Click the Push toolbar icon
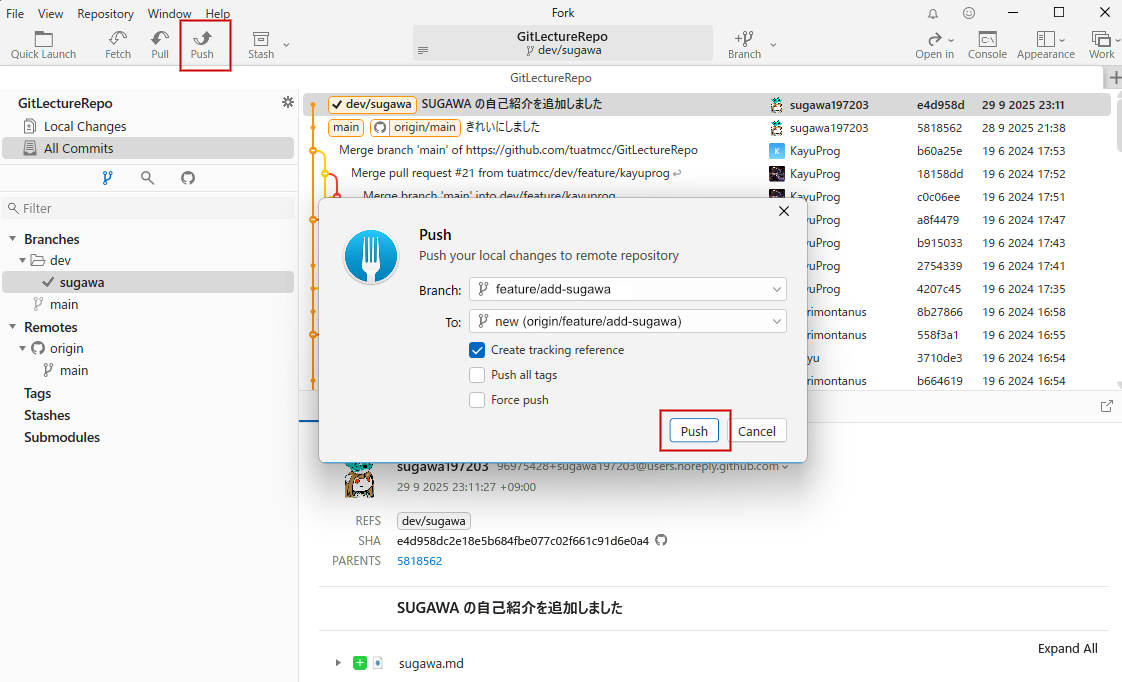Image resolution: width=1122 pixels, height=682 pixels. point(202,44)
